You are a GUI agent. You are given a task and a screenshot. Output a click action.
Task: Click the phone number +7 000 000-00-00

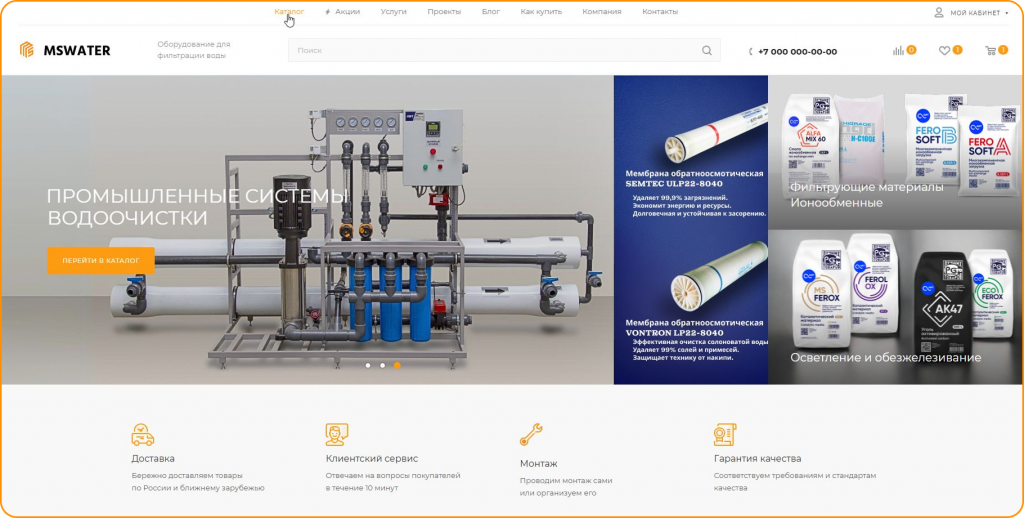[797, 52]
